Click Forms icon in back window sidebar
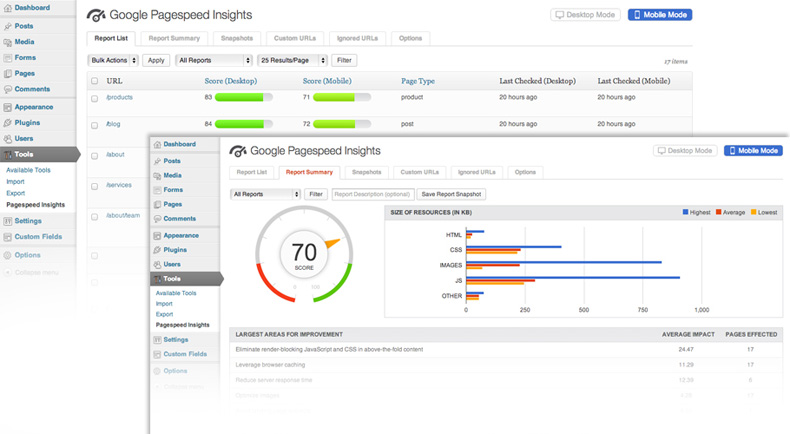 click(8, 58)
